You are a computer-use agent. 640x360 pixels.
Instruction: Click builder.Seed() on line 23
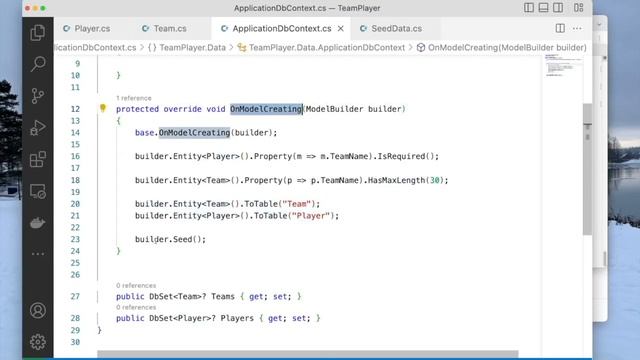170,239
